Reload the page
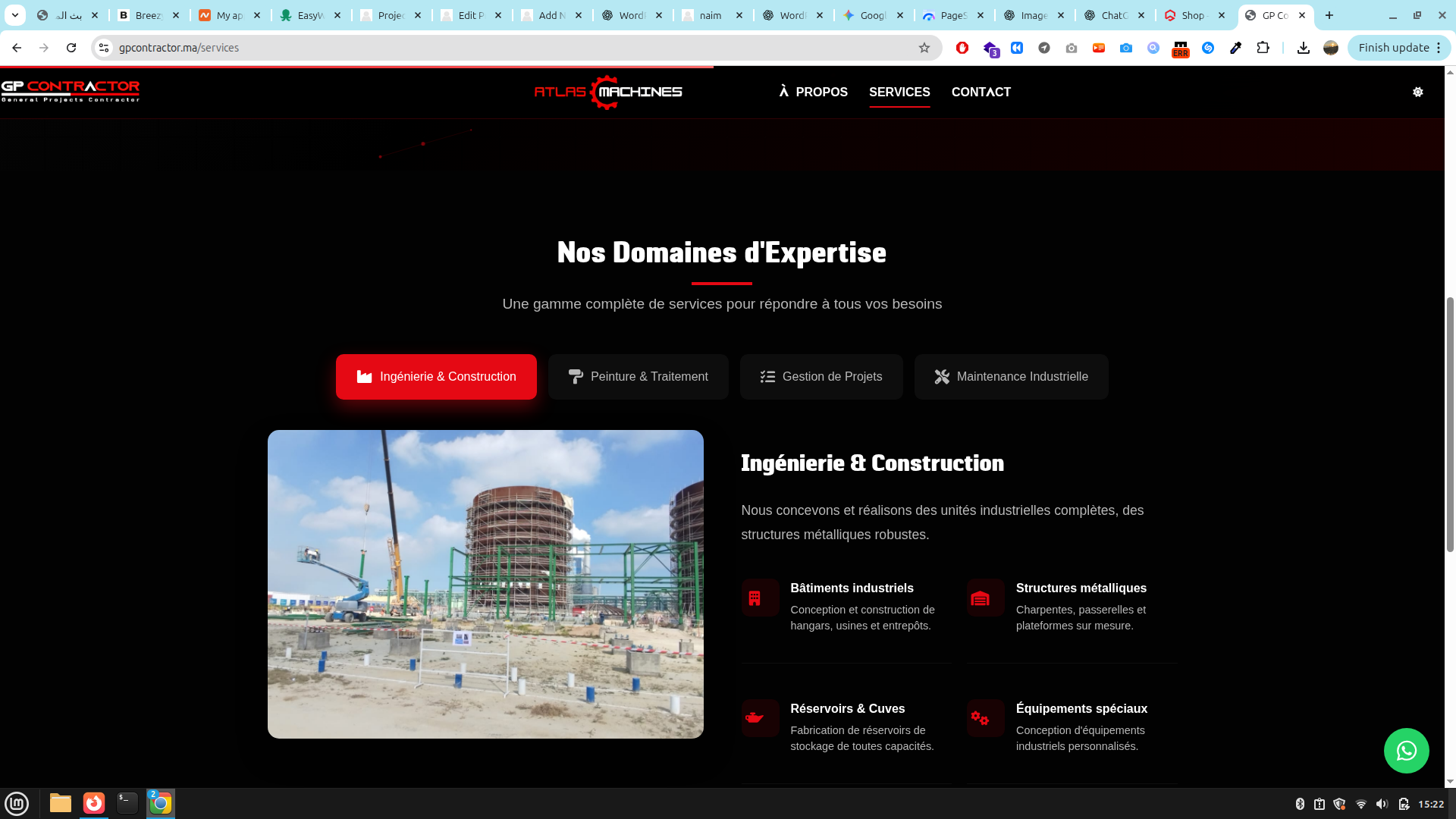The width and height of the screenshot is (1456, 819). pos(71,48)
